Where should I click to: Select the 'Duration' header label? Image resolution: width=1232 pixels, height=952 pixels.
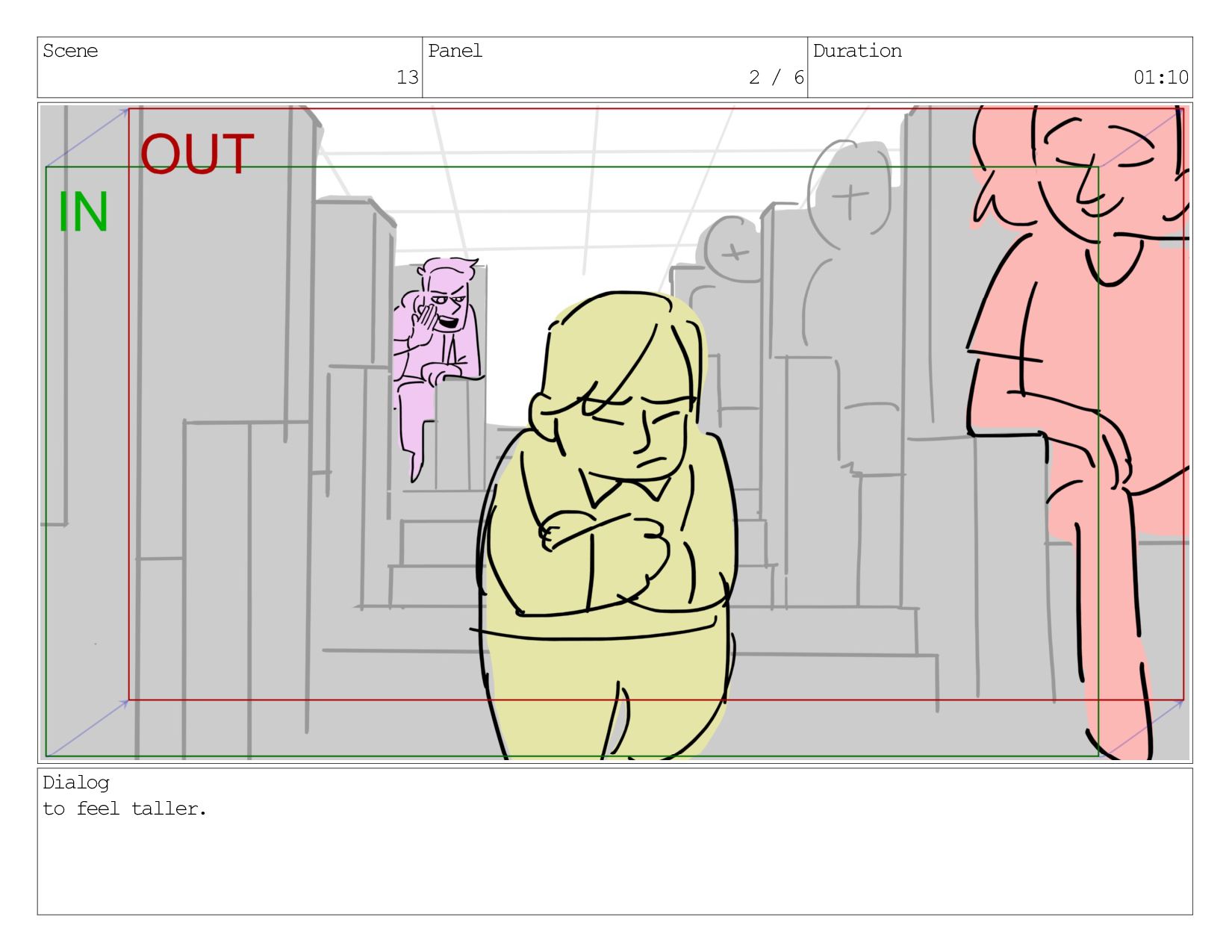pos(857,51)
